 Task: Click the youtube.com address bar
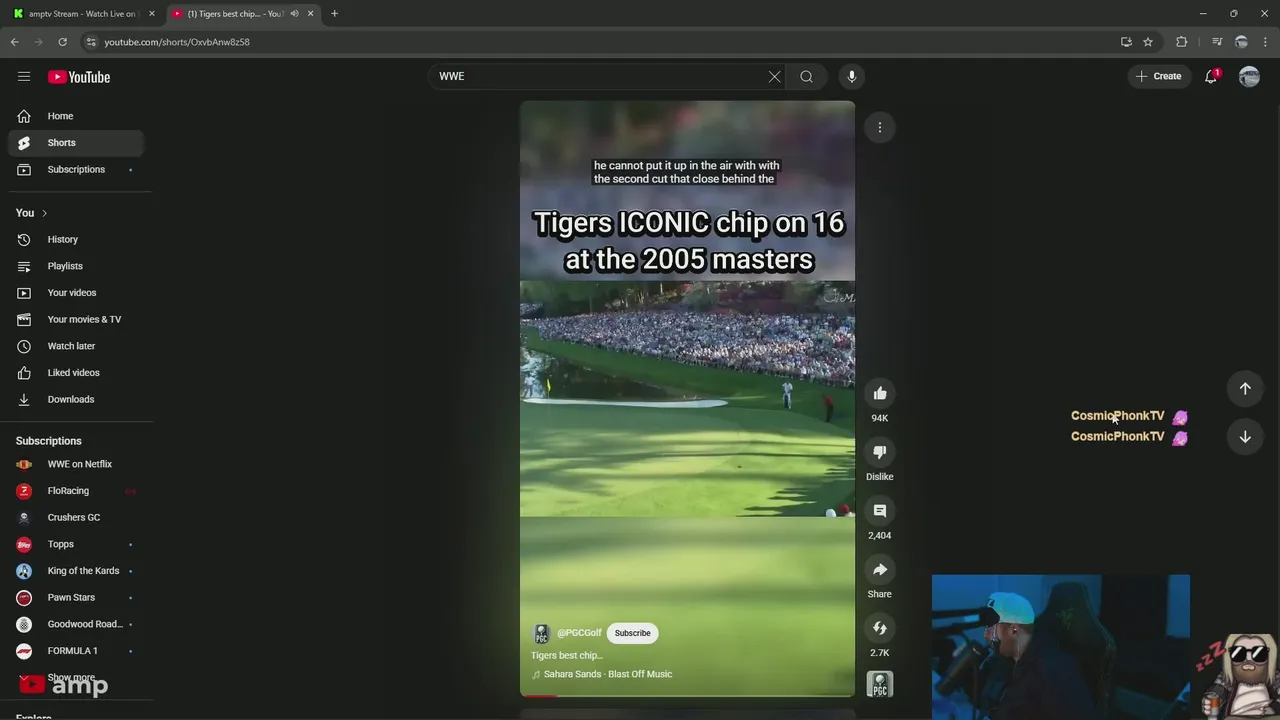click(600, 42)
